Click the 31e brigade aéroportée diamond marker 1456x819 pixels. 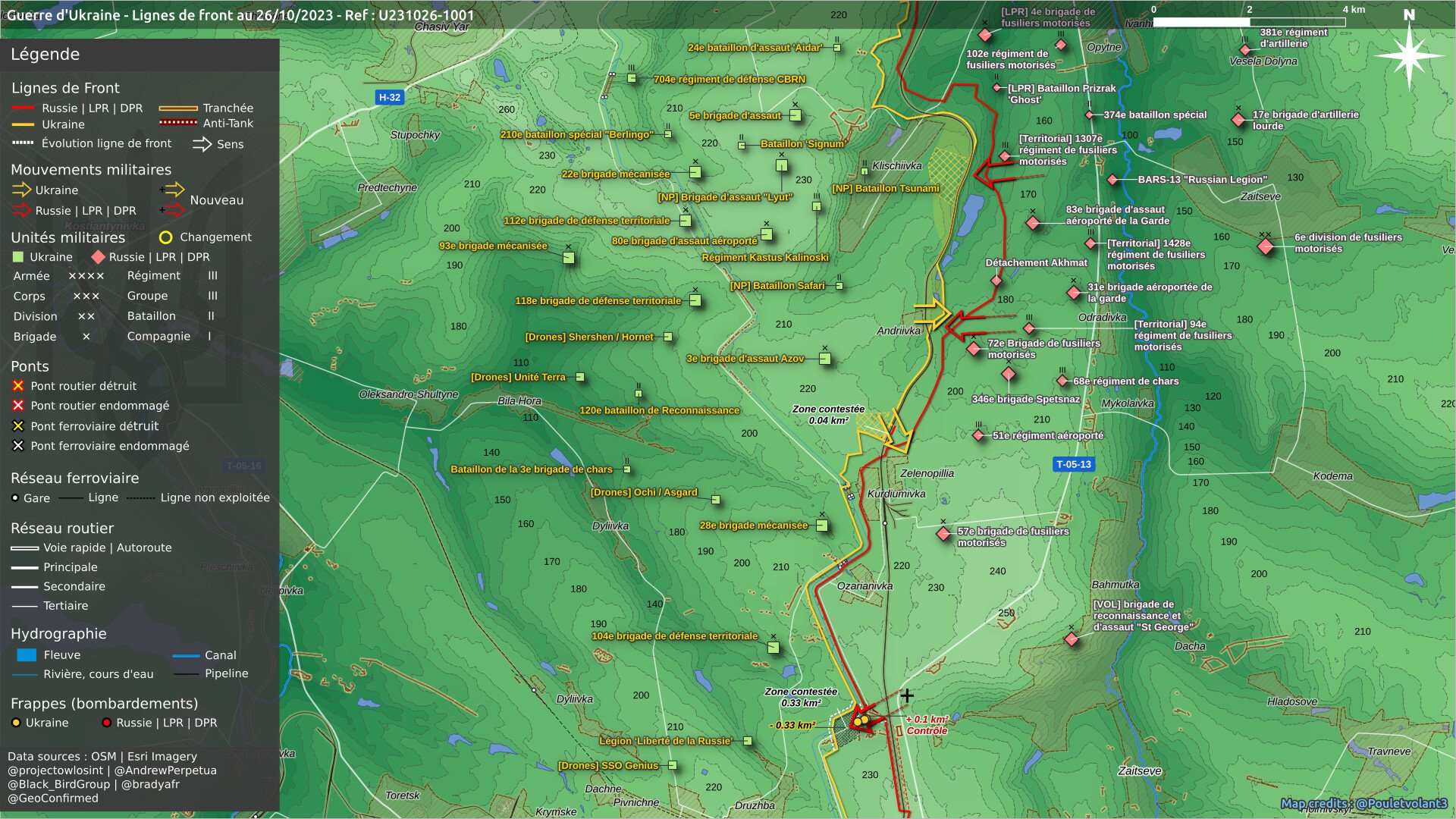pos(1074,293)
